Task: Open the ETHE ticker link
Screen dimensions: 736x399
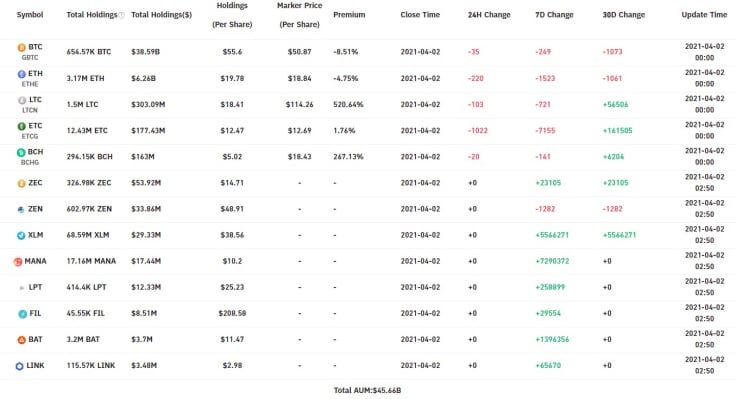Action: point(30,84)
